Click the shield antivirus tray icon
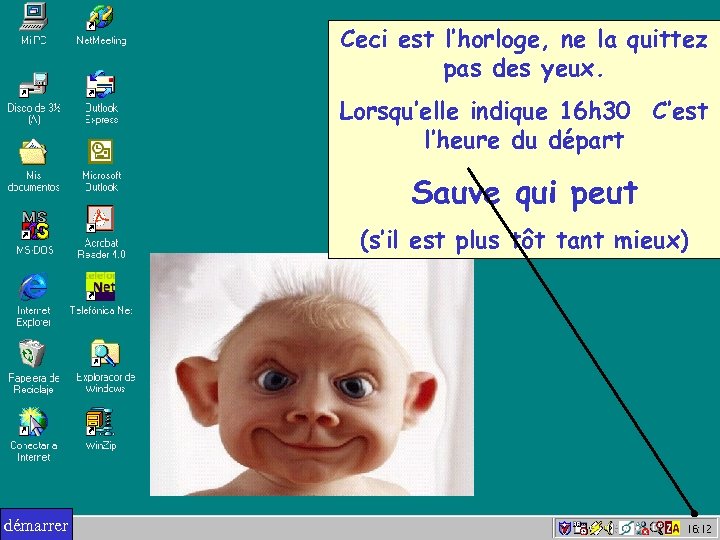This screenshot has height=540, width=720. tap(565, 528)
